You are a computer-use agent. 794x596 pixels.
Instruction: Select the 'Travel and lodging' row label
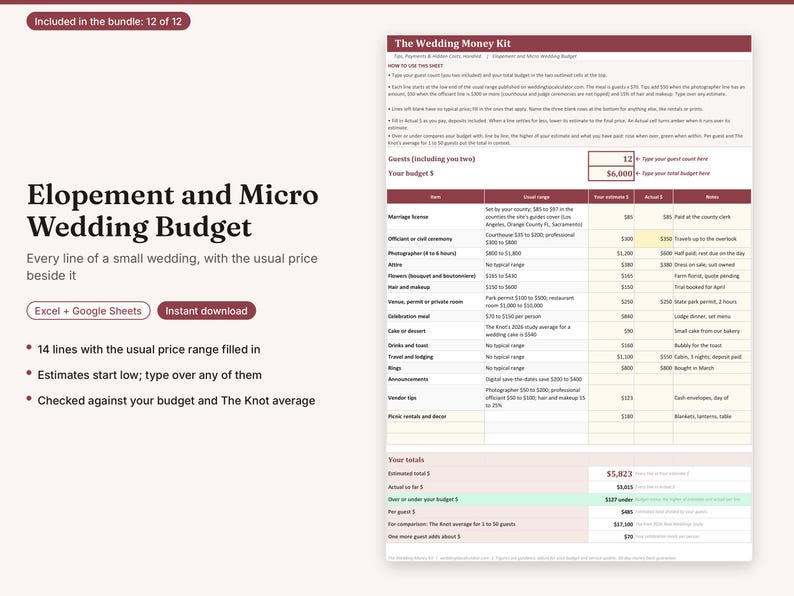tap(411, 357)
